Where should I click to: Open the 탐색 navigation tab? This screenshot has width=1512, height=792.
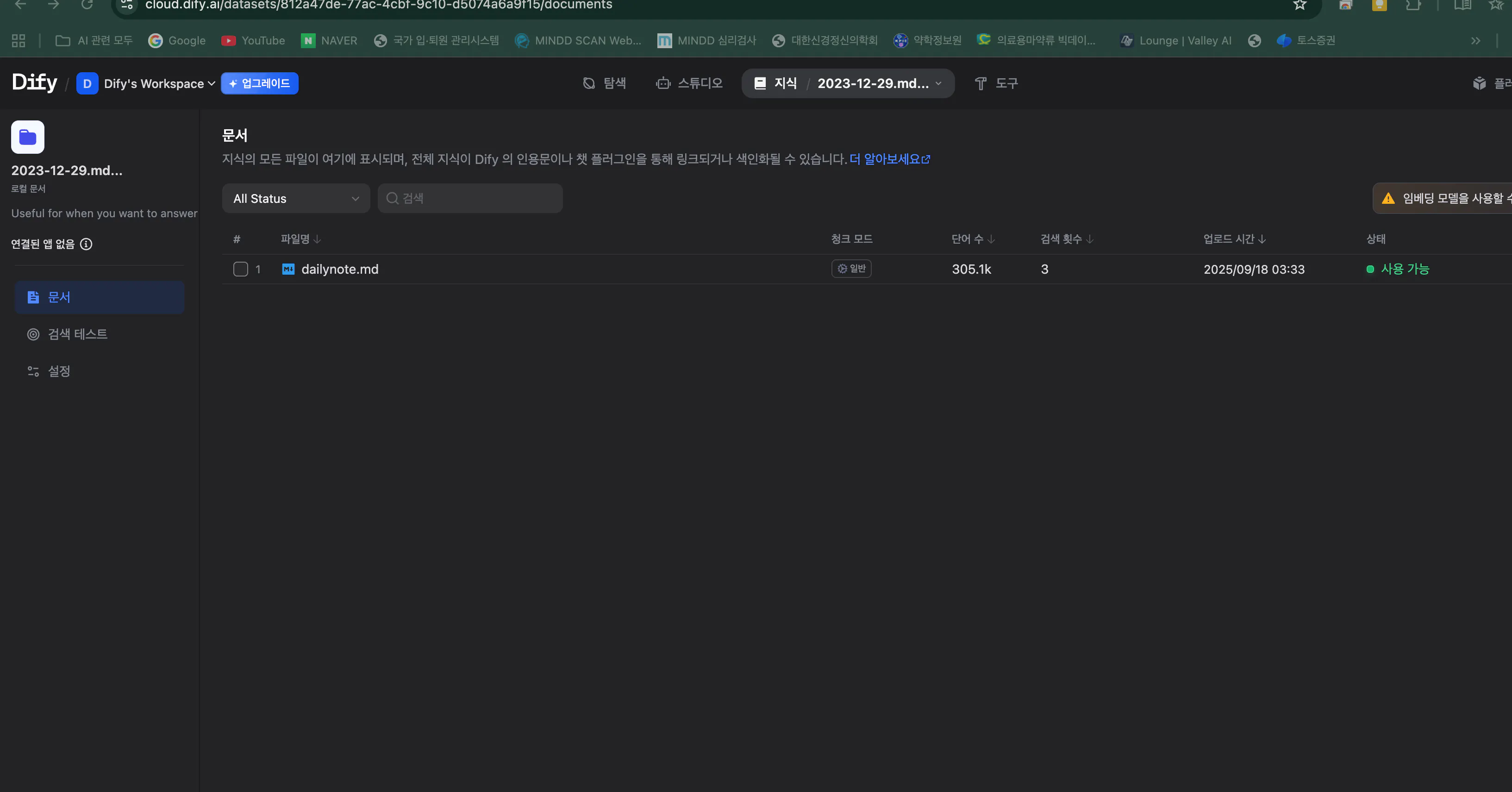coord(605,83)
